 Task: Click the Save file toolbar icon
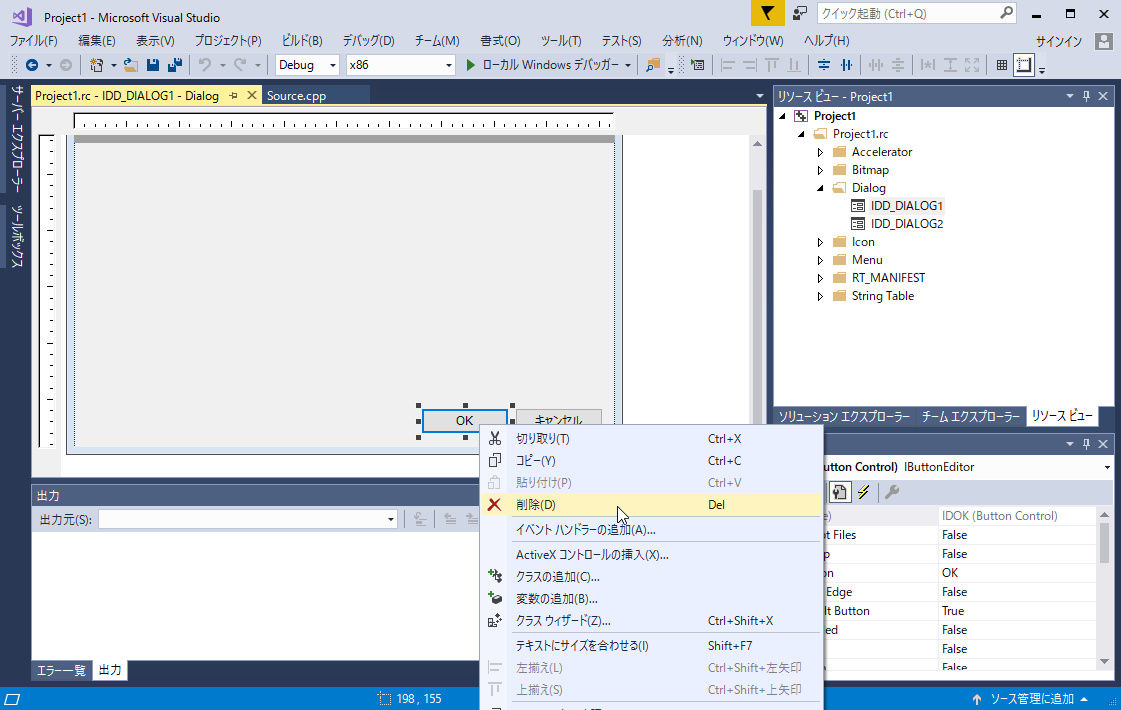(152, 65)
